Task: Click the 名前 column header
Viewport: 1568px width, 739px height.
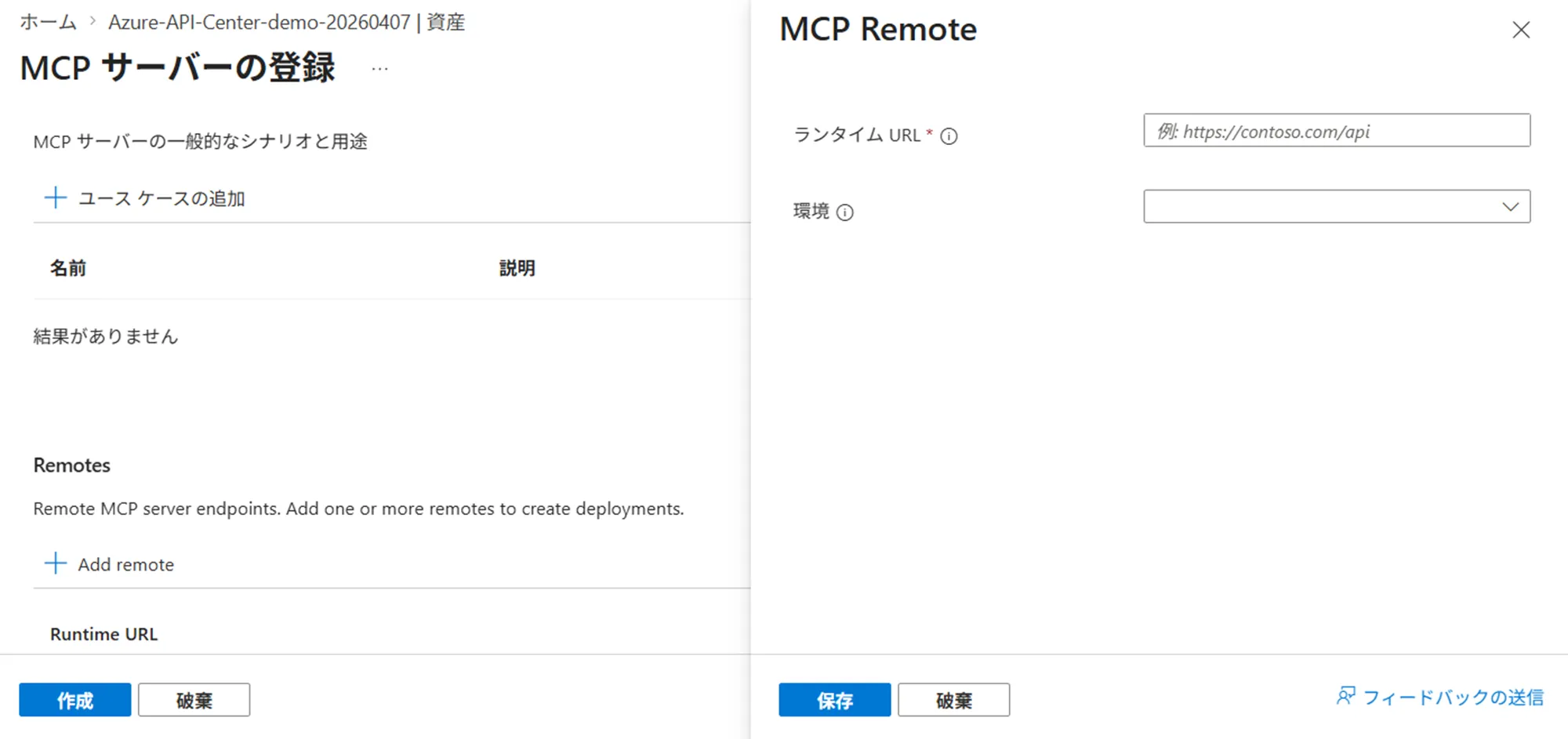Action: tap(67, 267)
